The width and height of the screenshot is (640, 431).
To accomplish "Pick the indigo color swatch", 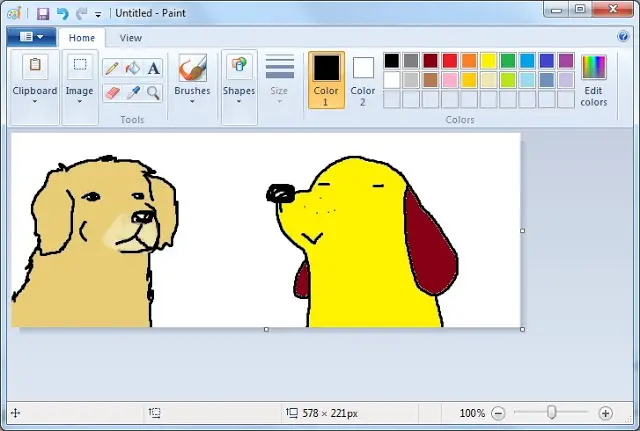I will click(x=547, y=61).
